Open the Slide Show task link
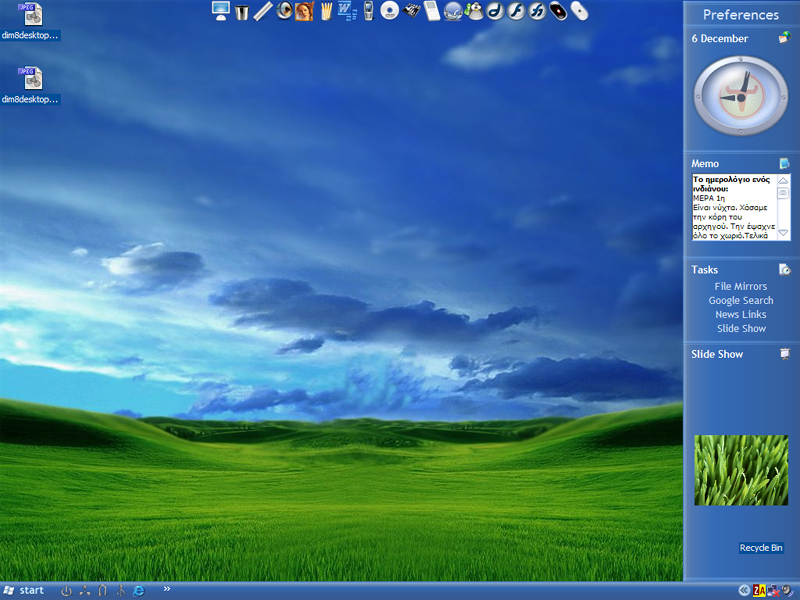This screenshot has width=800, height=600. coord(741,329)
